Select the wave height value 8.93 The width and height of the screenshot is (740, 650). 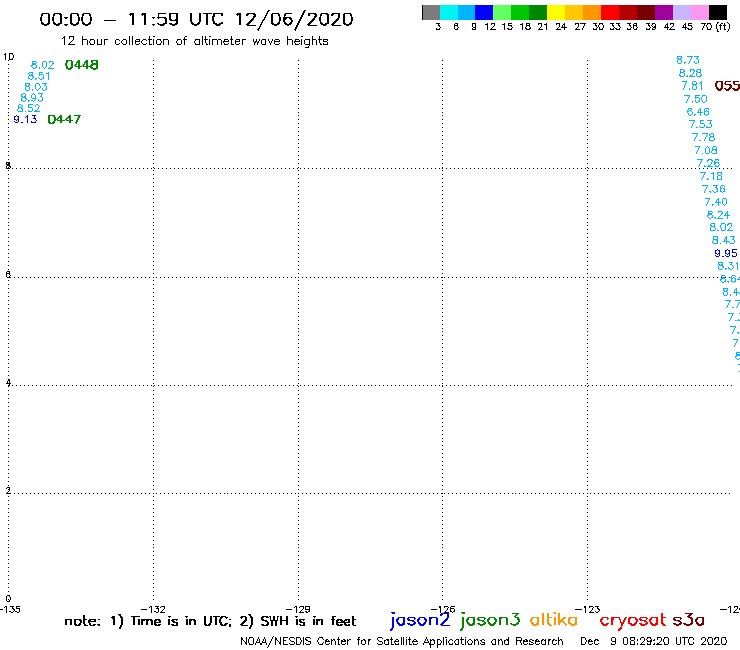(x=32, y=98)
